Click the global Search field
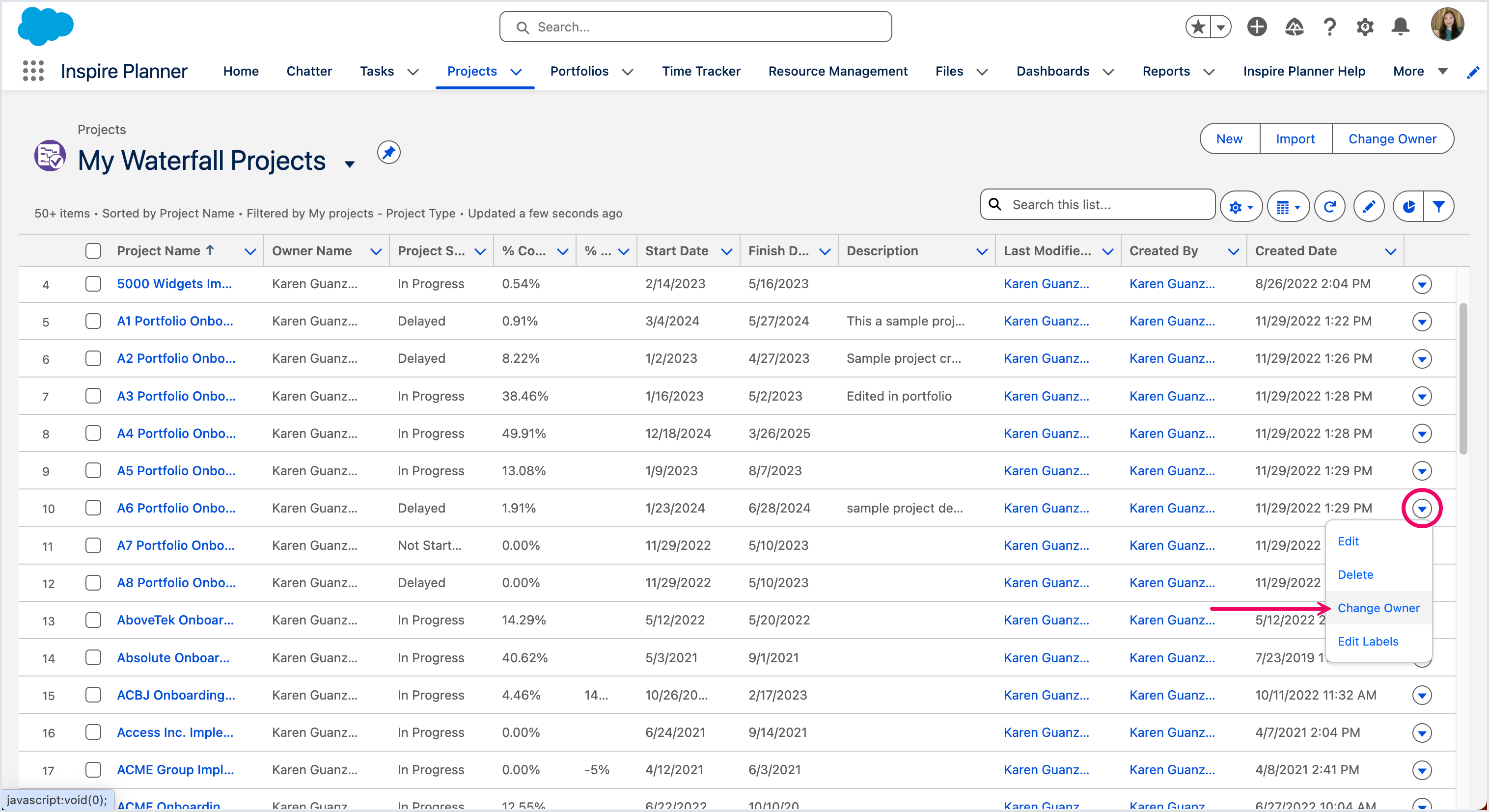The height and width of the screenshot is (812, 1489). (695, 27)
